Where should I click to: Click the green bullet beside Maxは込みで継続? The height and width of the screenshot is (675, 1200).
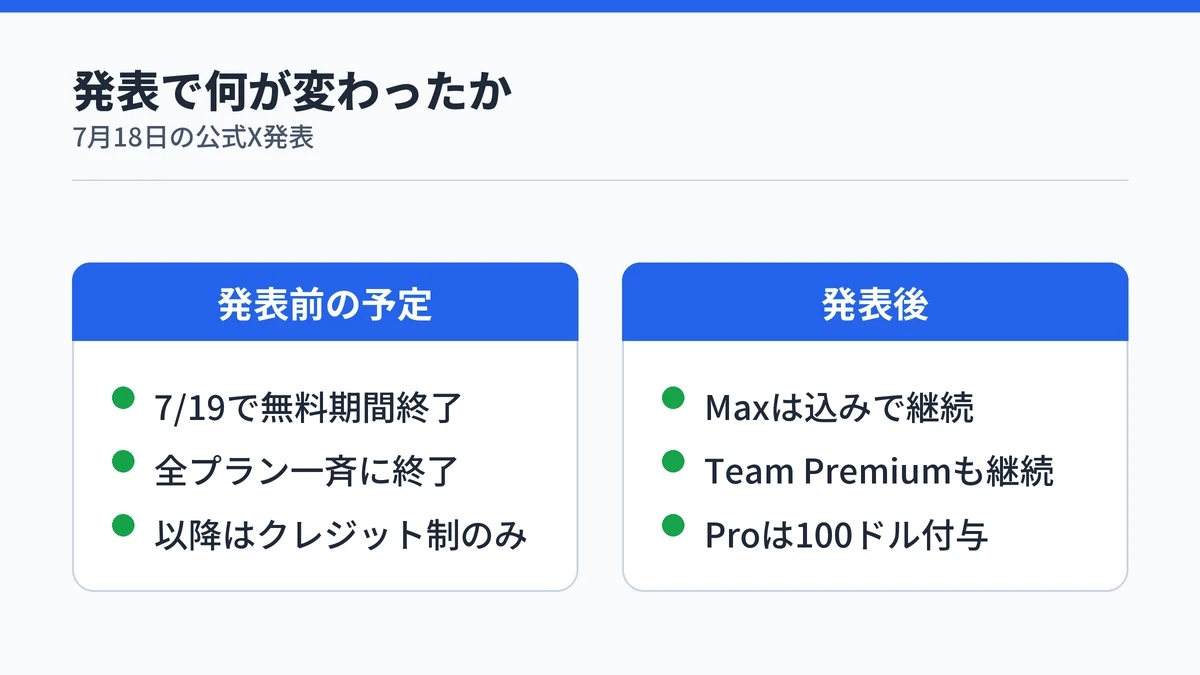(x=673, y=398)
